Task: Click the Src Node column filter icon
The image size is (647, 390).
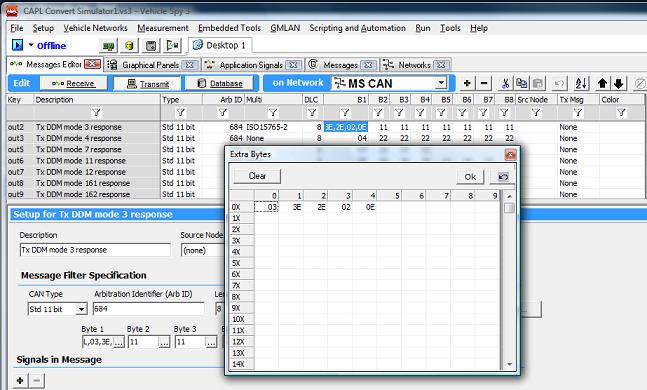Action: coord(536,112)
